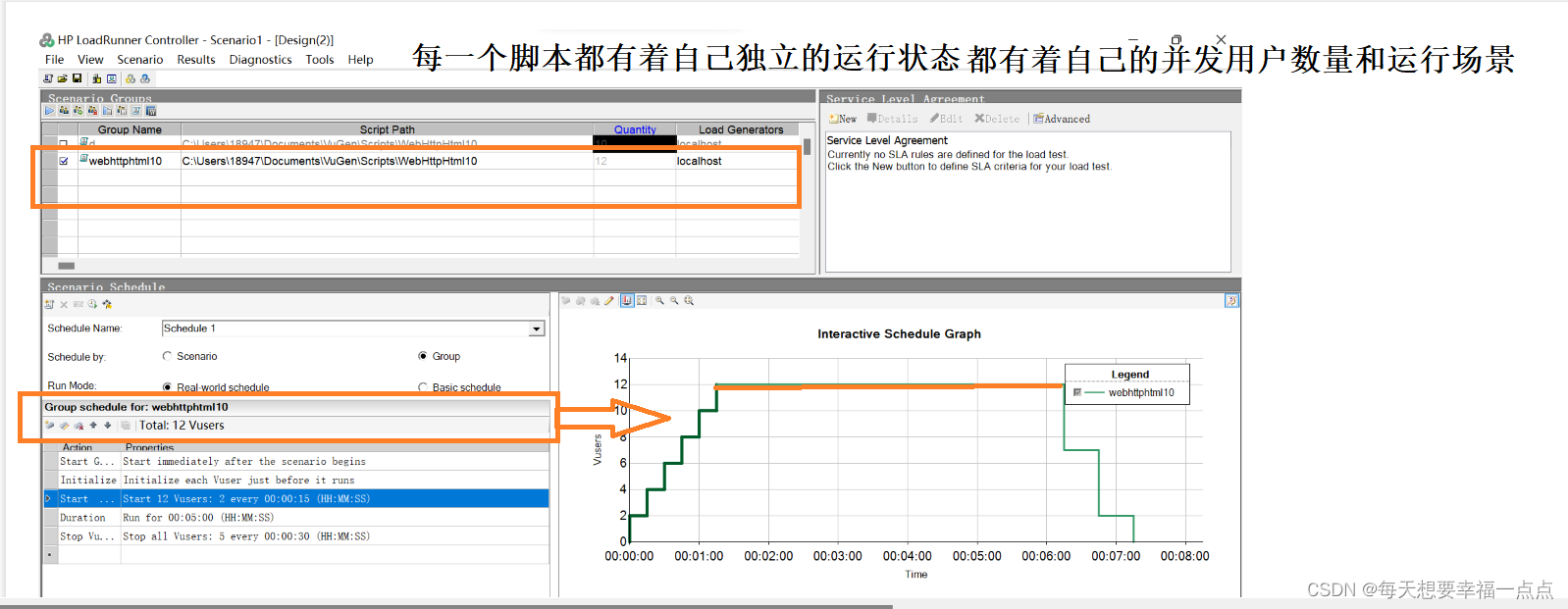This screenshot has width=1568, height=609.
Task: Click the zoom in magnifier in graph toolbar
Action: (659, 301)
